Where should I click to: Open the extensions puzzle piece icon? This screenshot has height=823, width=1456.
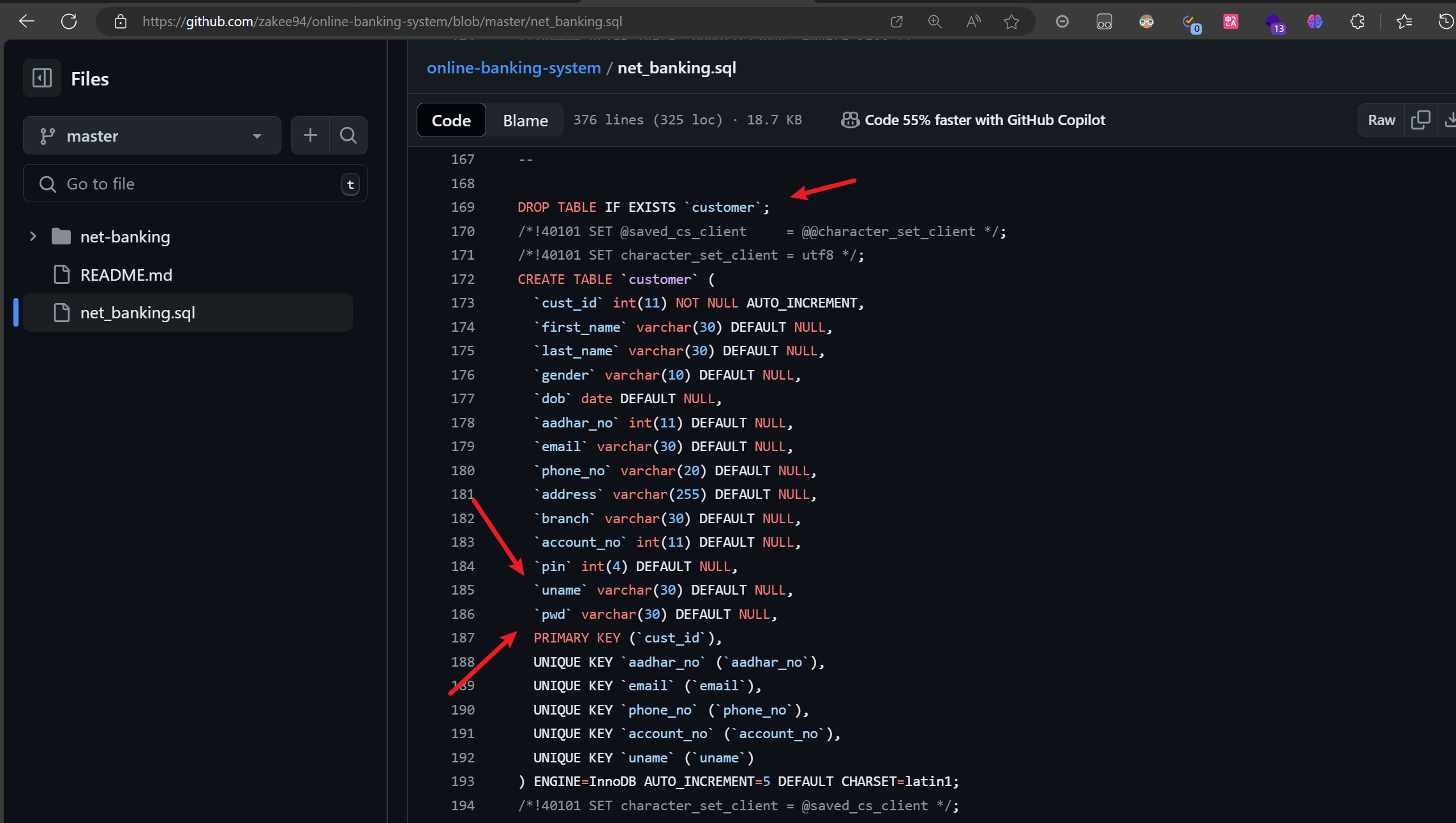pyautogui.click(x=1357, y=22)
